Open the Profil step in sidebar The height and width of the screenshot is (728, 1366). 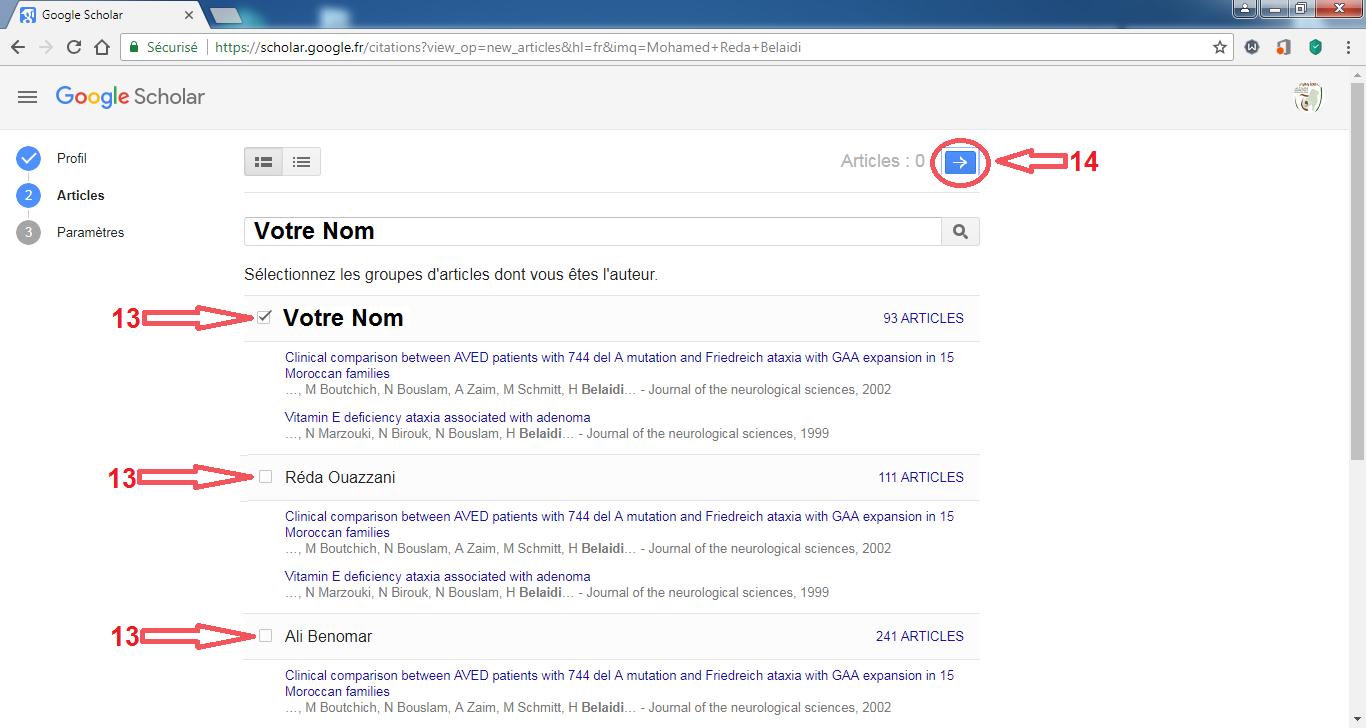(71, 158)
